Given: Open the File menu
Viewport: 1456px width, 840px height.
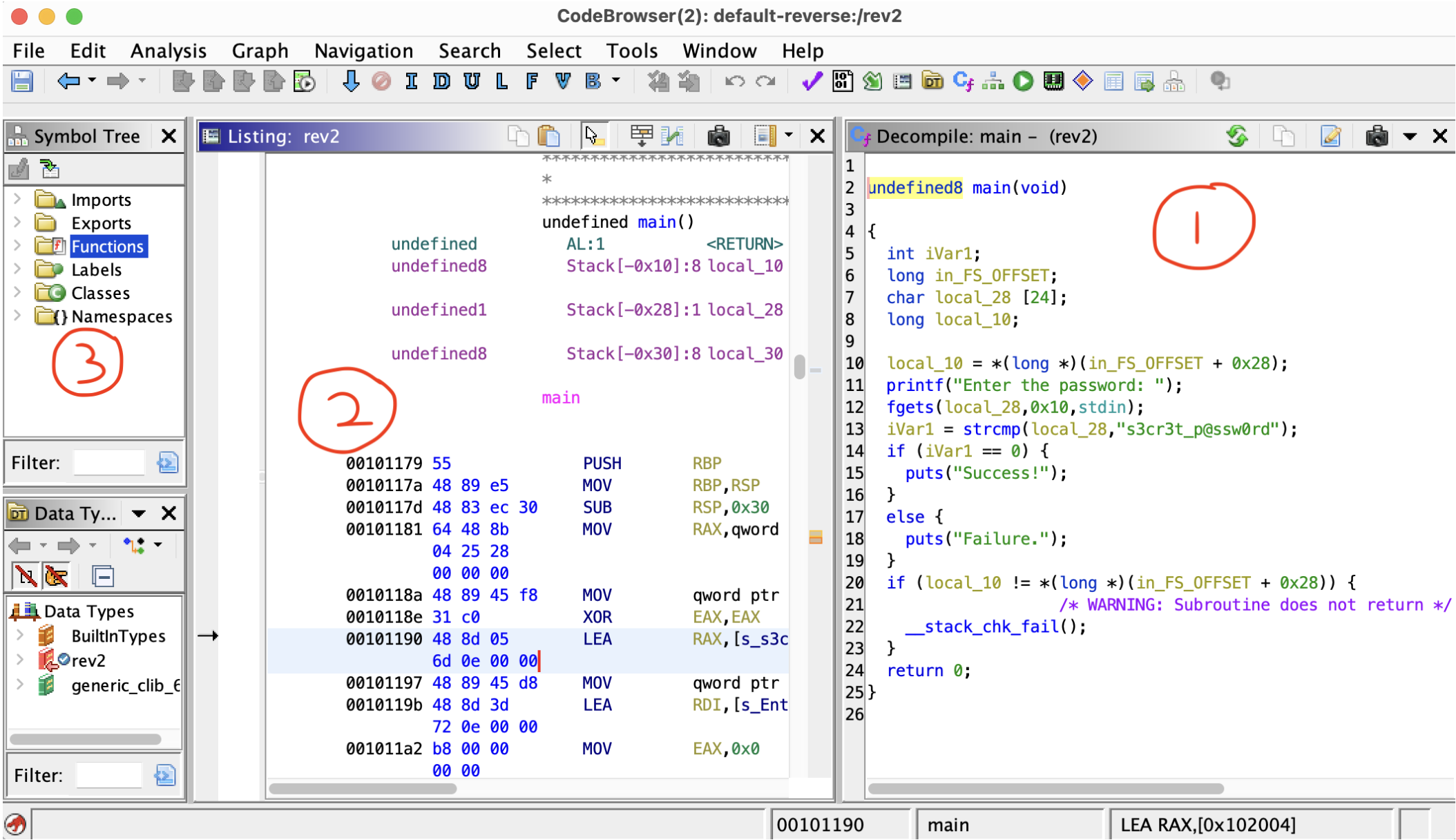Looking at the screenshot, I should coord(28,50).
